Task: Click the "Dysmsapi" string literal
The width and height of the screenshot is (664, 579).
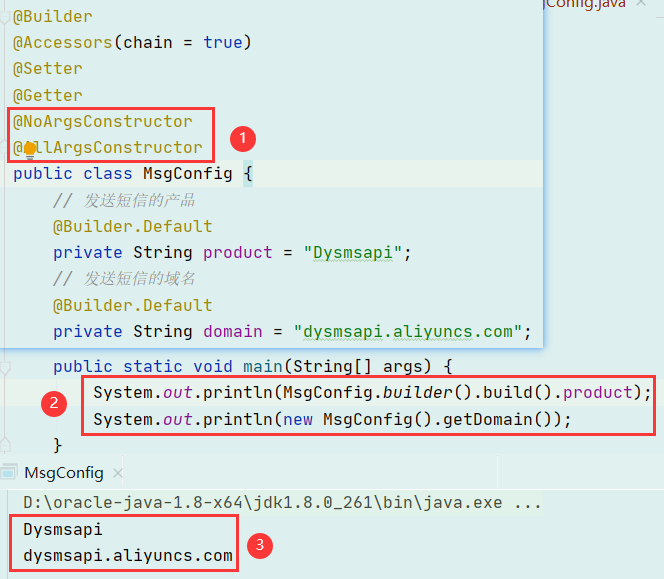Action: [x=352, y=253]
